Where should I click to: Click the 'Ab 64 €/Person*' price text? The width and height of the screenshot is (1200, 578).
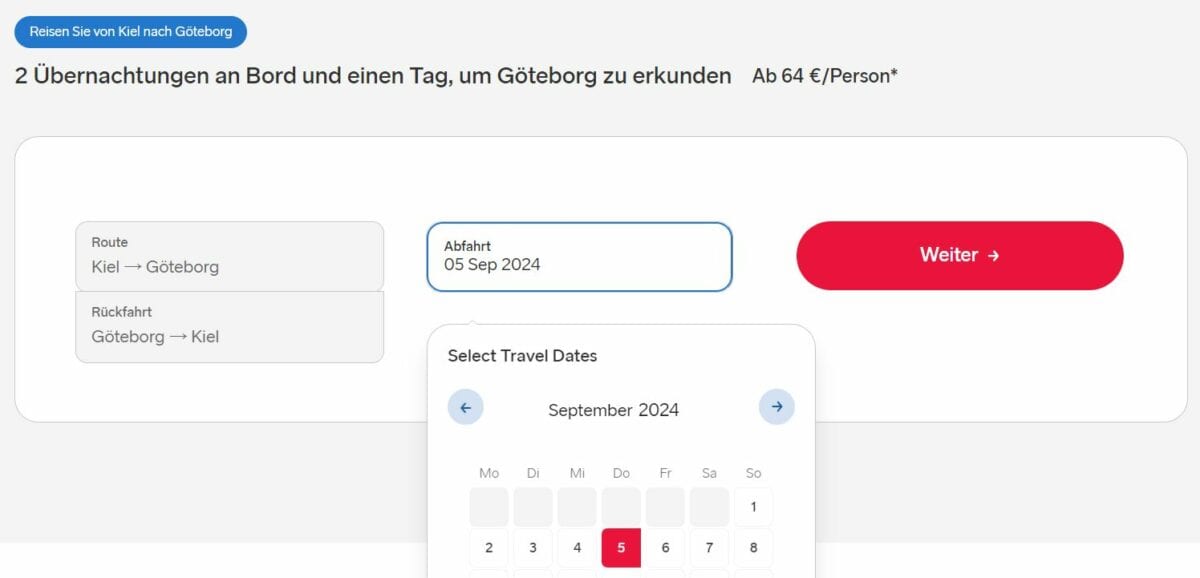click(825, 76)
